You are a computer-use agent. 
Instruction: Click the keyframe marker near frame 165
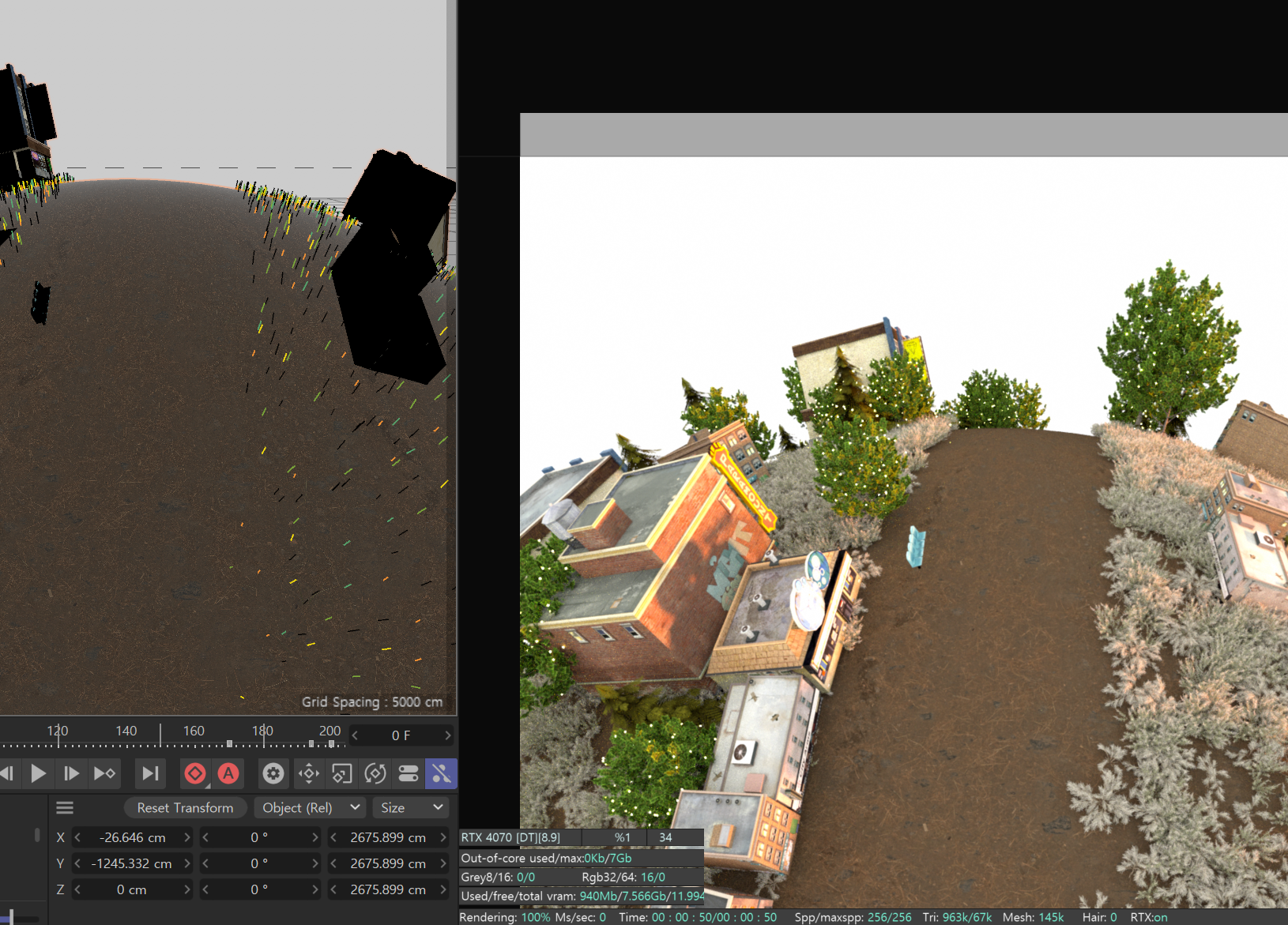click(x=229, y=743)
